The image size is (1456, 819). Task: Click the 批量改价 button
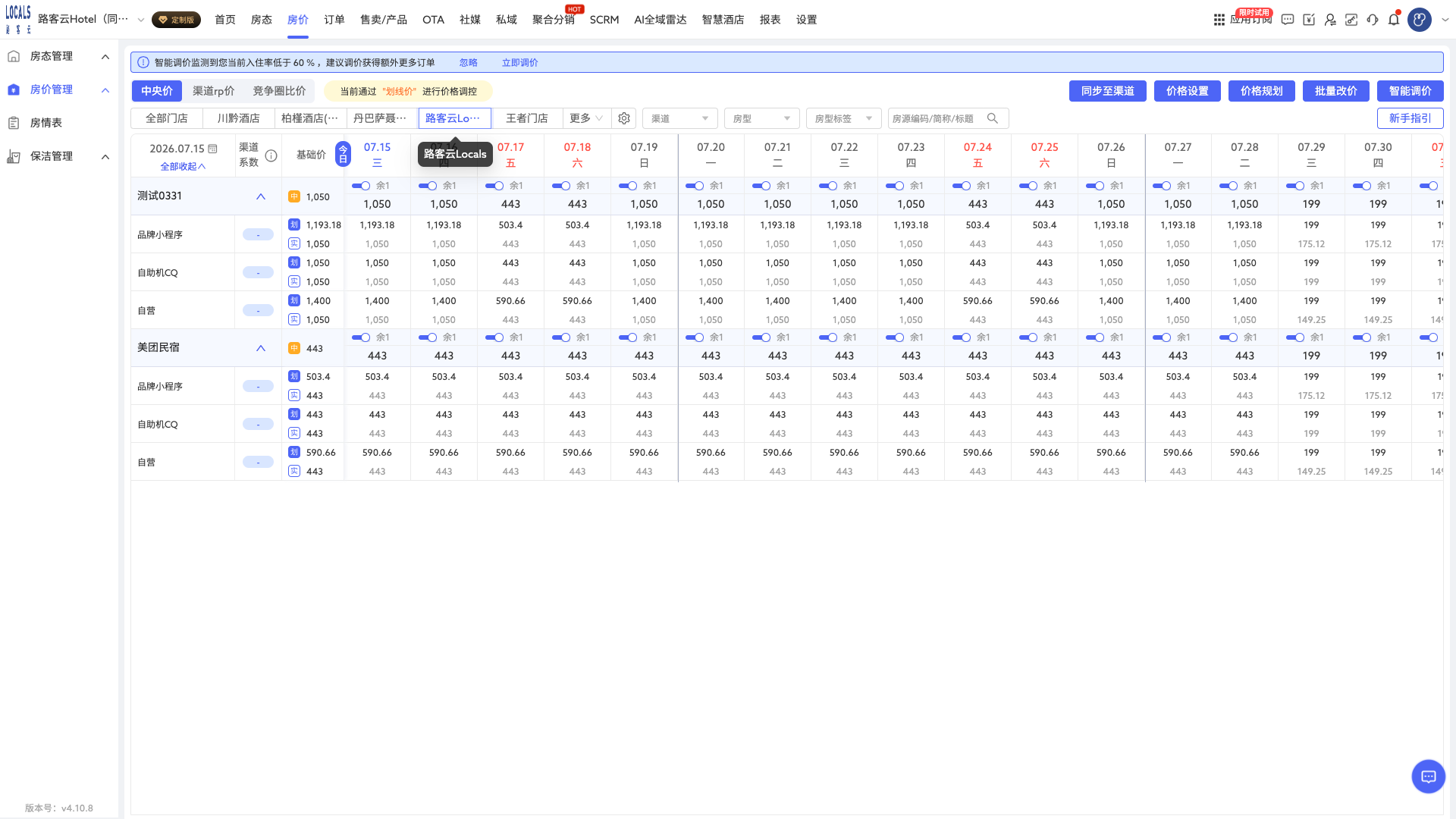click(1336, 91)
